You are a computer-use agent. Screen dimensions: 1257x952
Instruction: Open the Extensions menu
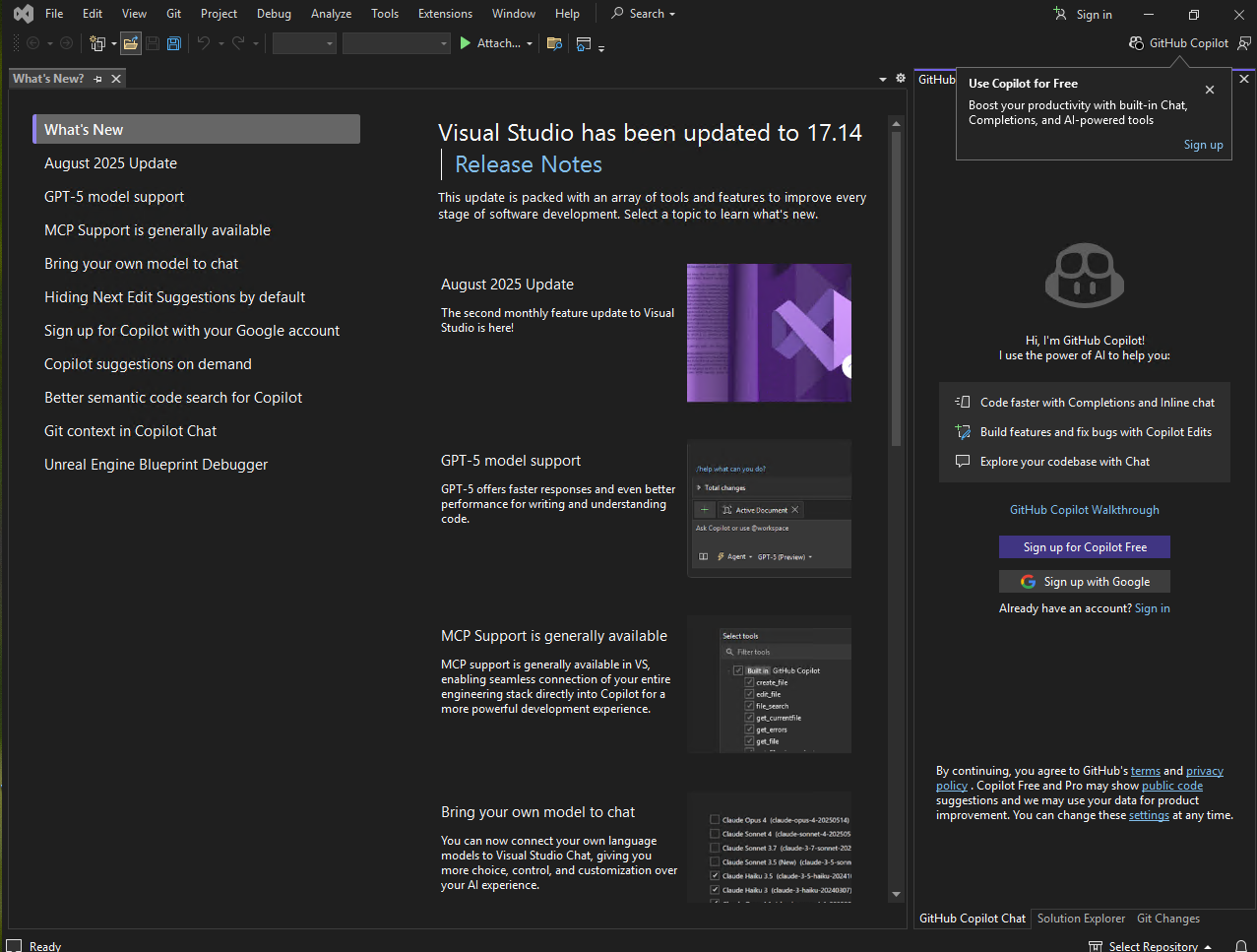pos(445,14)
